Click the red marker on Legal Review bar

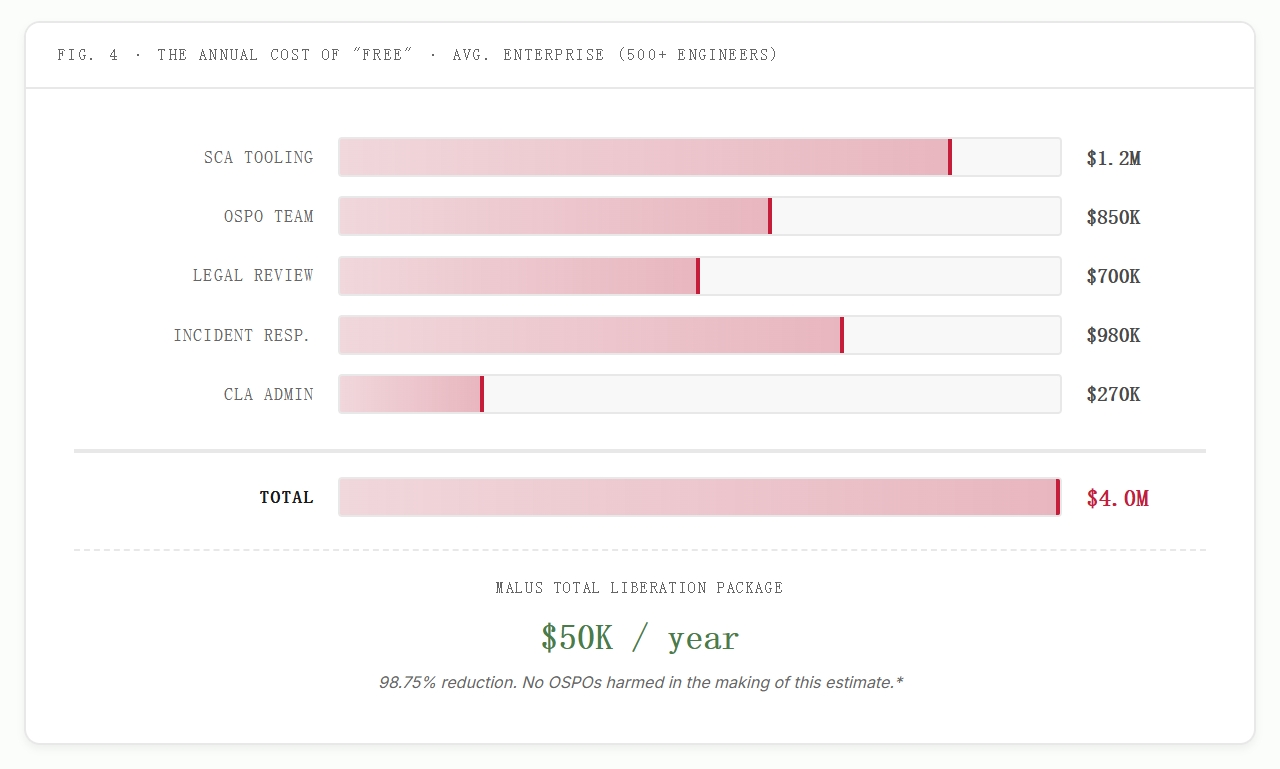(698, 276)
